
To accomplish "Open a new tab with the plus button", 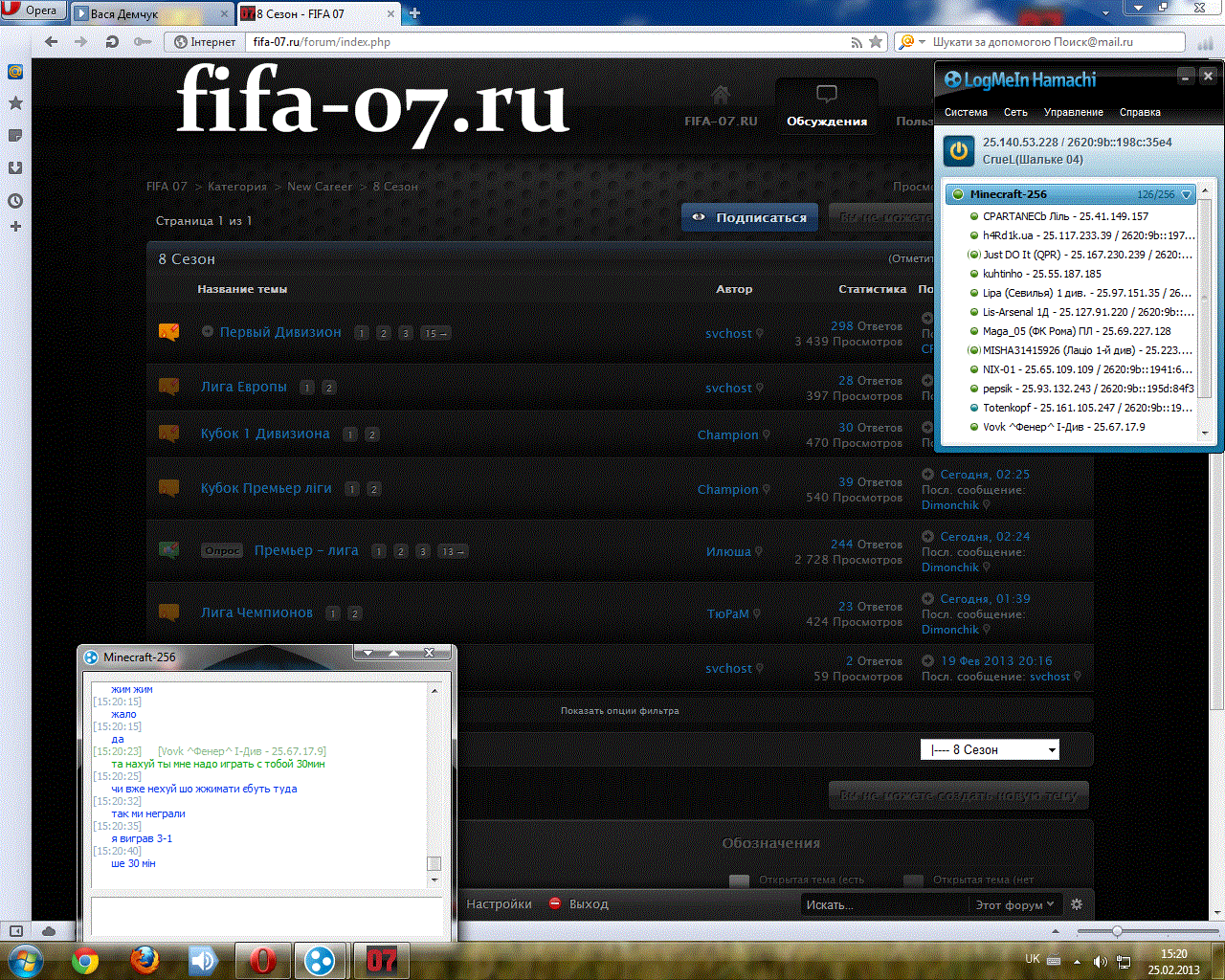I will click(414, 13).
